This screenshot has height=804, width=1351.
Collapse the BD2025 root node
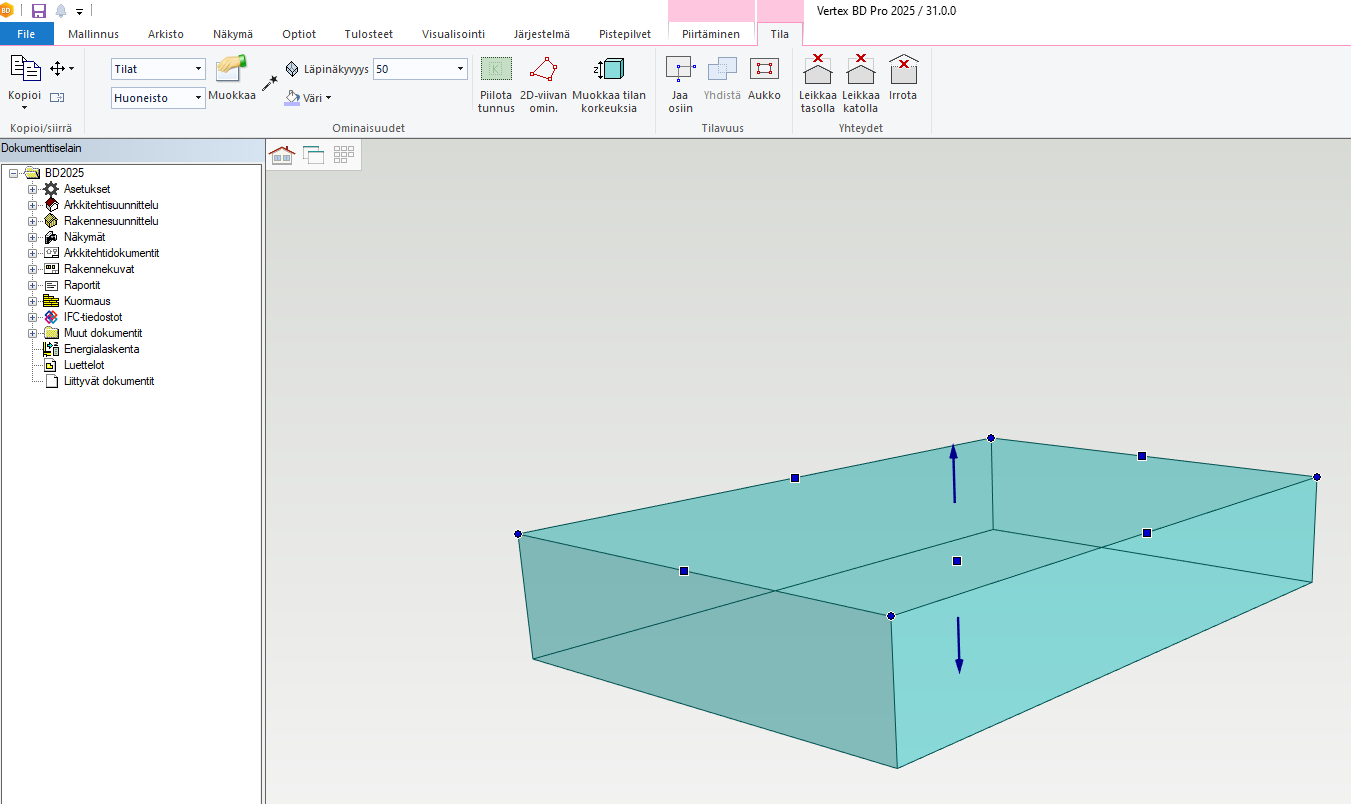pyautogui.click(x=14, y=173)
